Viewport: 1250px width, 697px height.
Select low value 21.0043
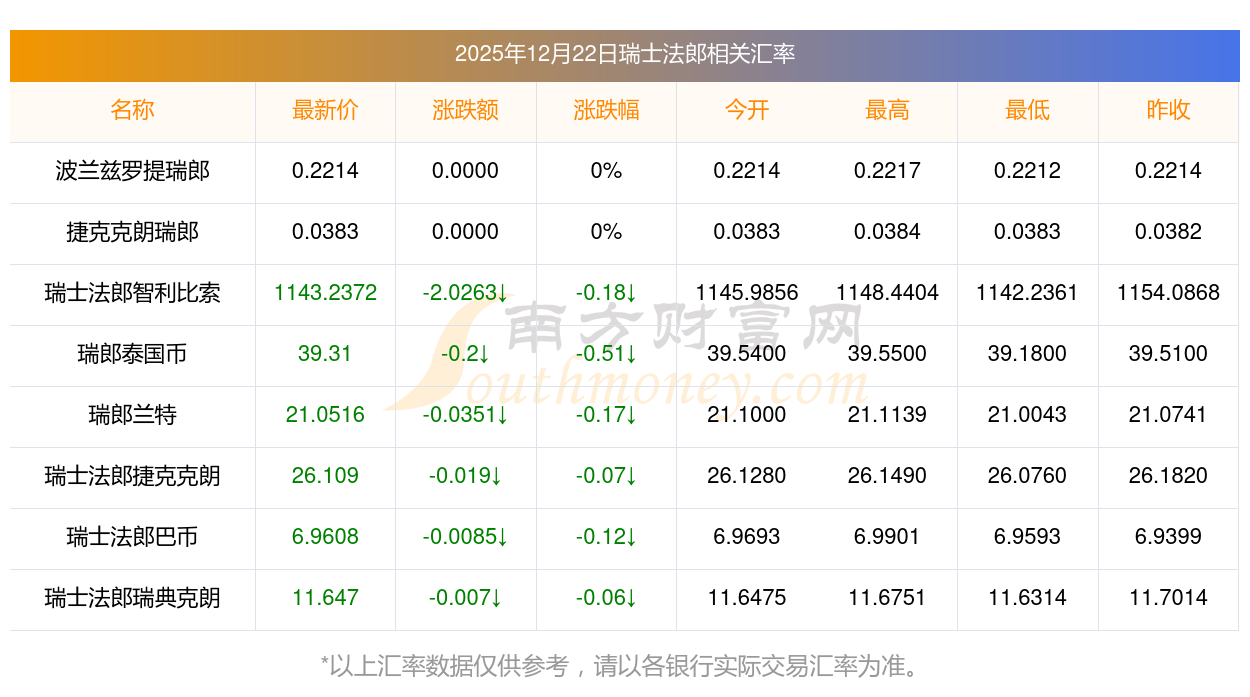click(x=1028, y=415)
